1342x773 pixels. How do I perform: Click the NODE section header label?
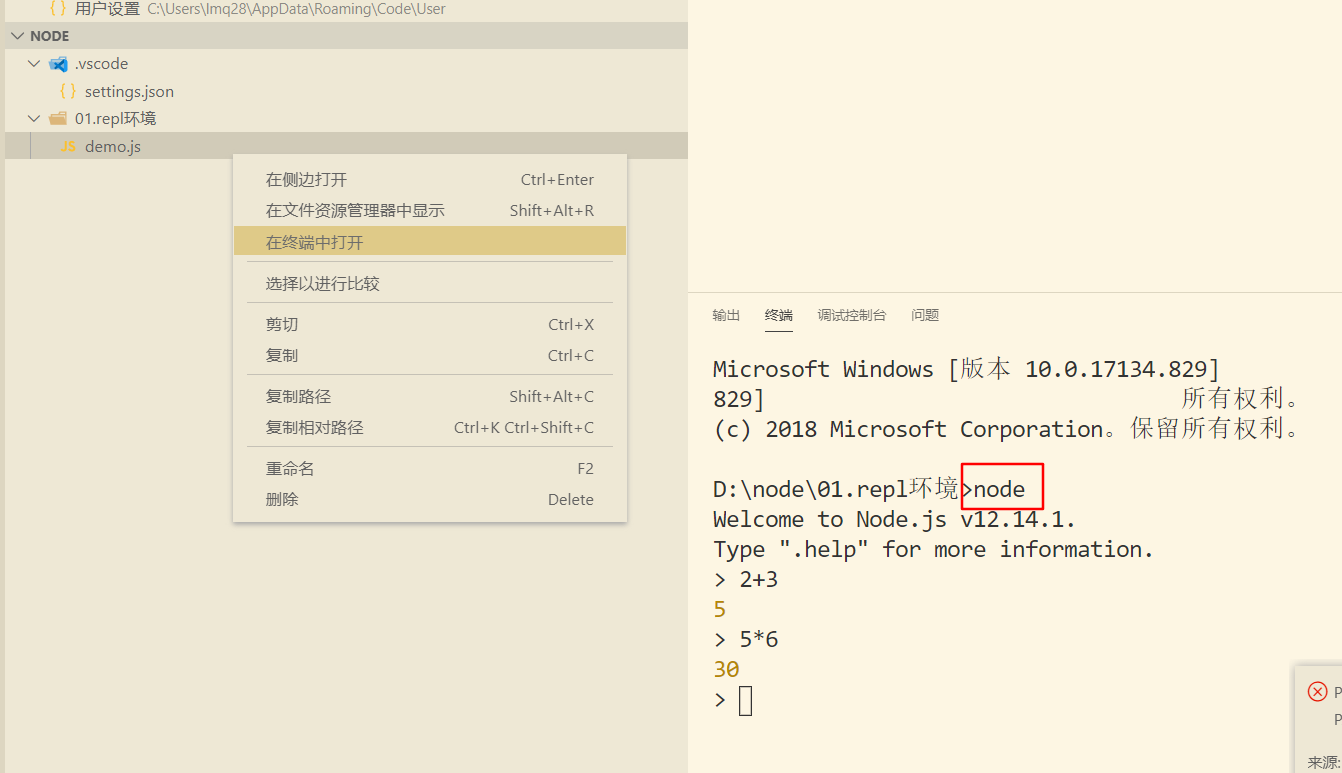click(x=50, y=36)
